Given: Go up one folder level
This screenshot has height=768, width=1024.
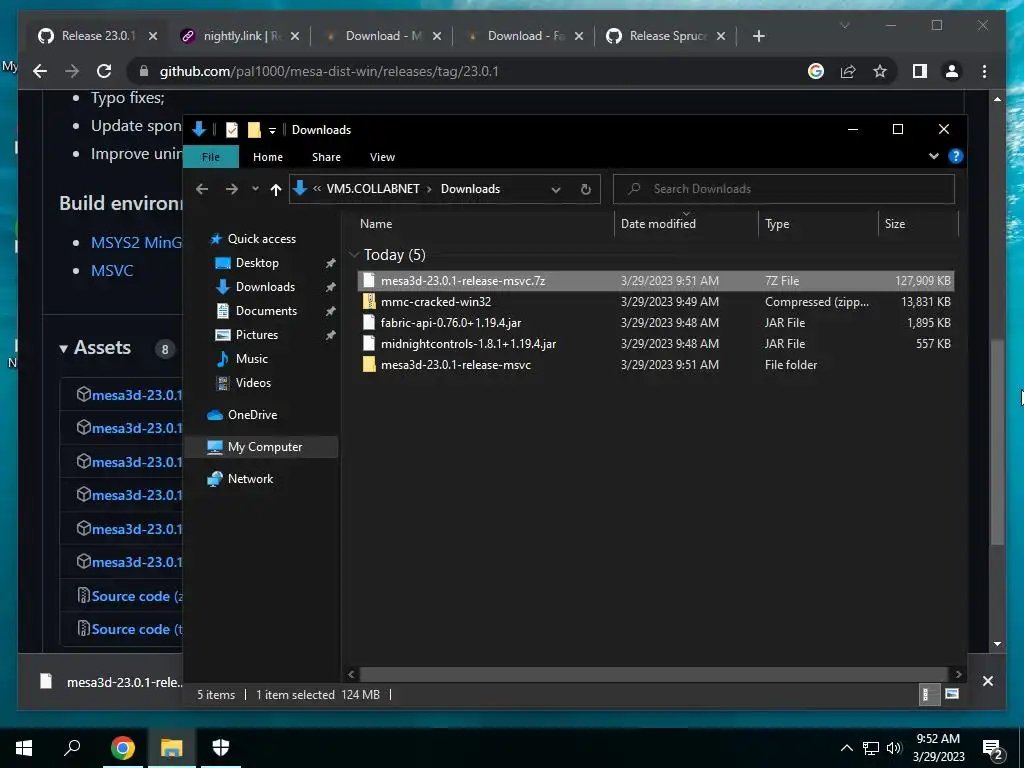Looking at the screenshot, I should tap(276, 189).
